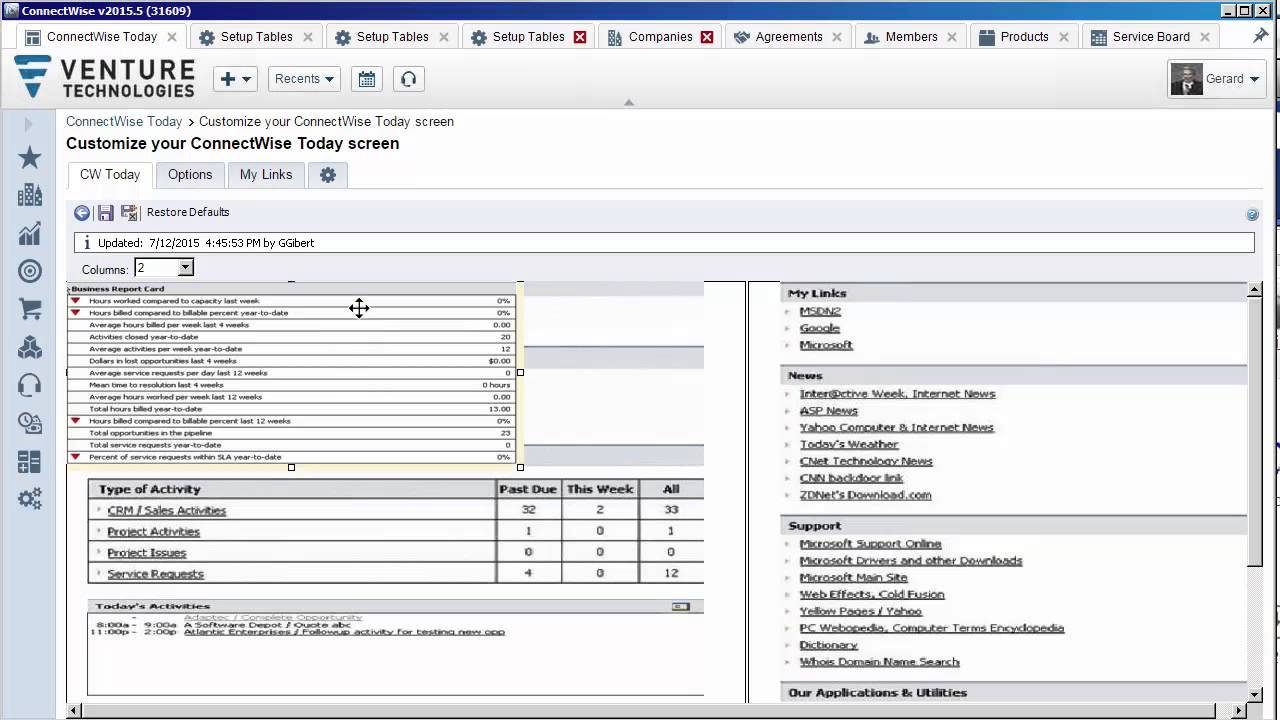Open Quick Add with the plus icon
Viewport: 1280px width, 720px height.
[229, 78]
